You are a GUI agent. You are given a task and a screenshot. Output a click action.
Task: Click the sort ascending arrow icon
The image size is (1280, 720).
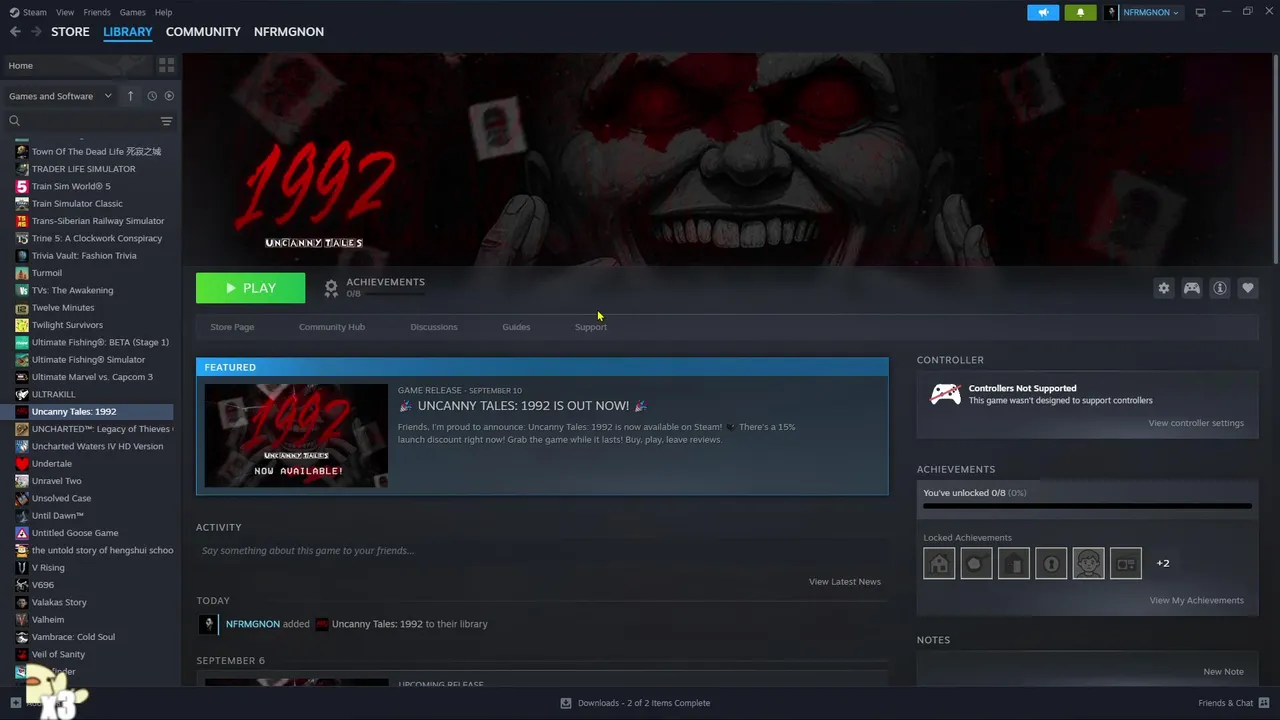tap(130, 96)
